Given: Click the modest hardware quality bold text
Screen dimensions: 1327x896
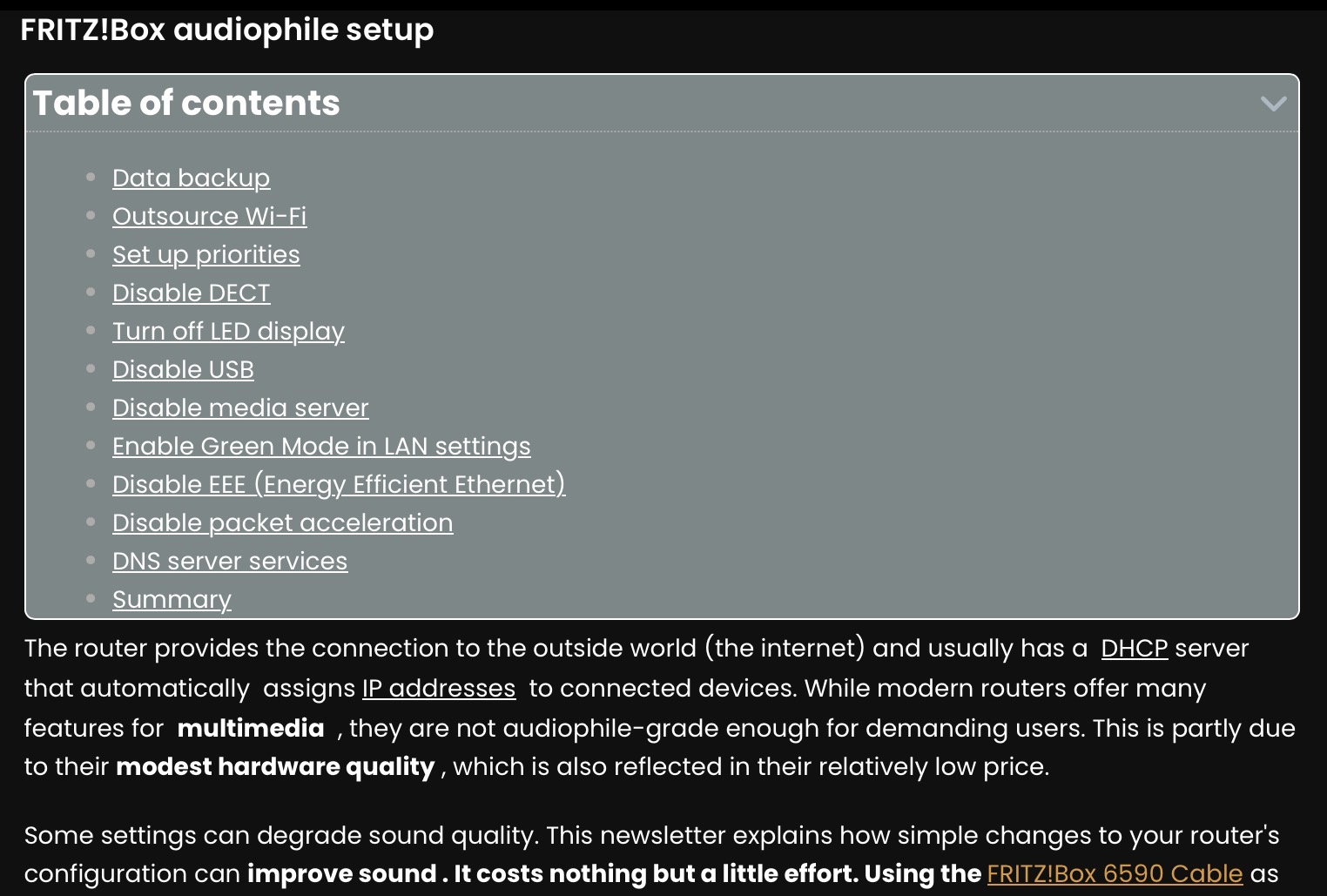Looking at the screenshot, I should pos(275,766).
